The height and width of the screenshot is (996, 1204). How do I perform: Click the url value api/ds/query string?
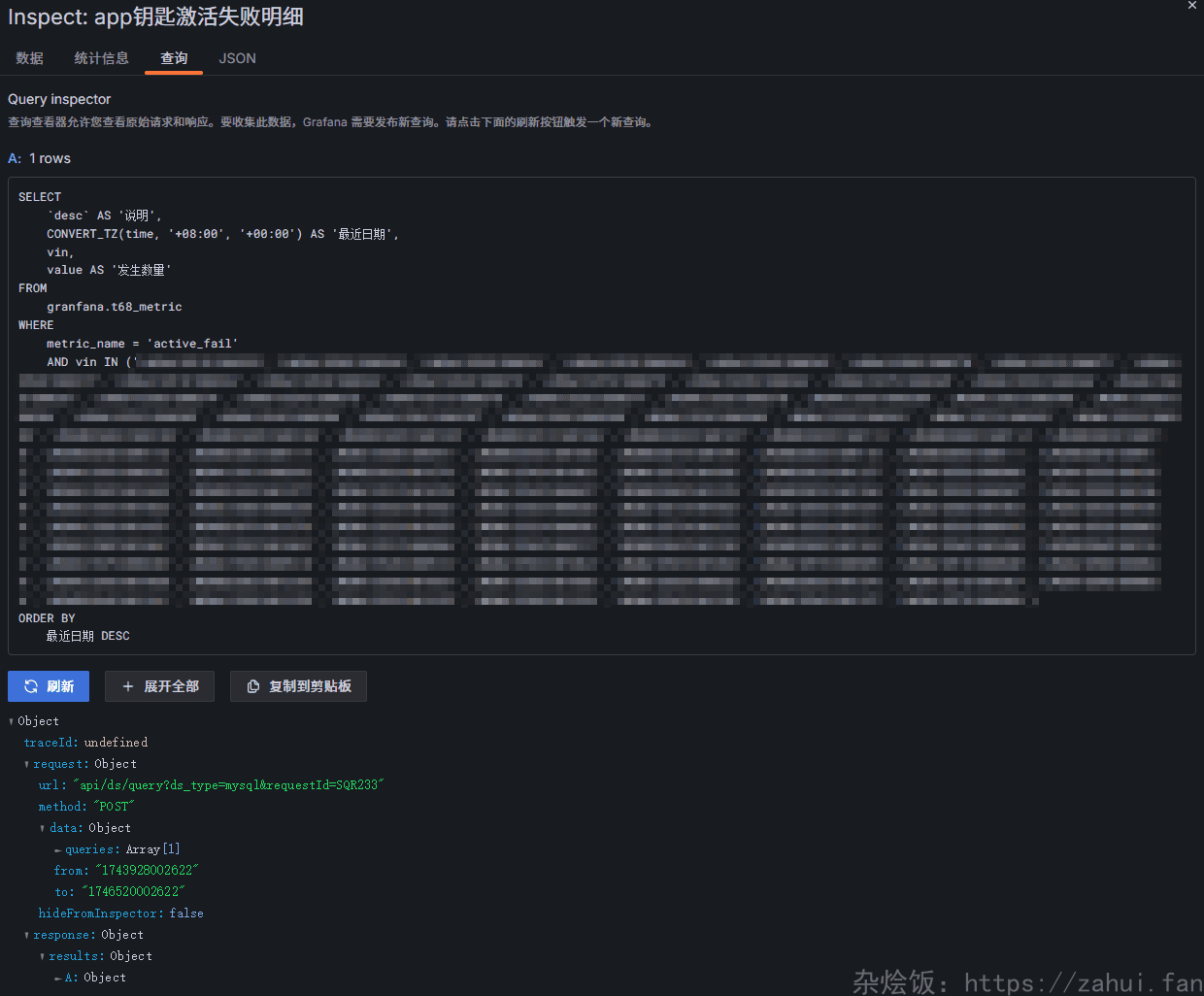tap(228, 785)
